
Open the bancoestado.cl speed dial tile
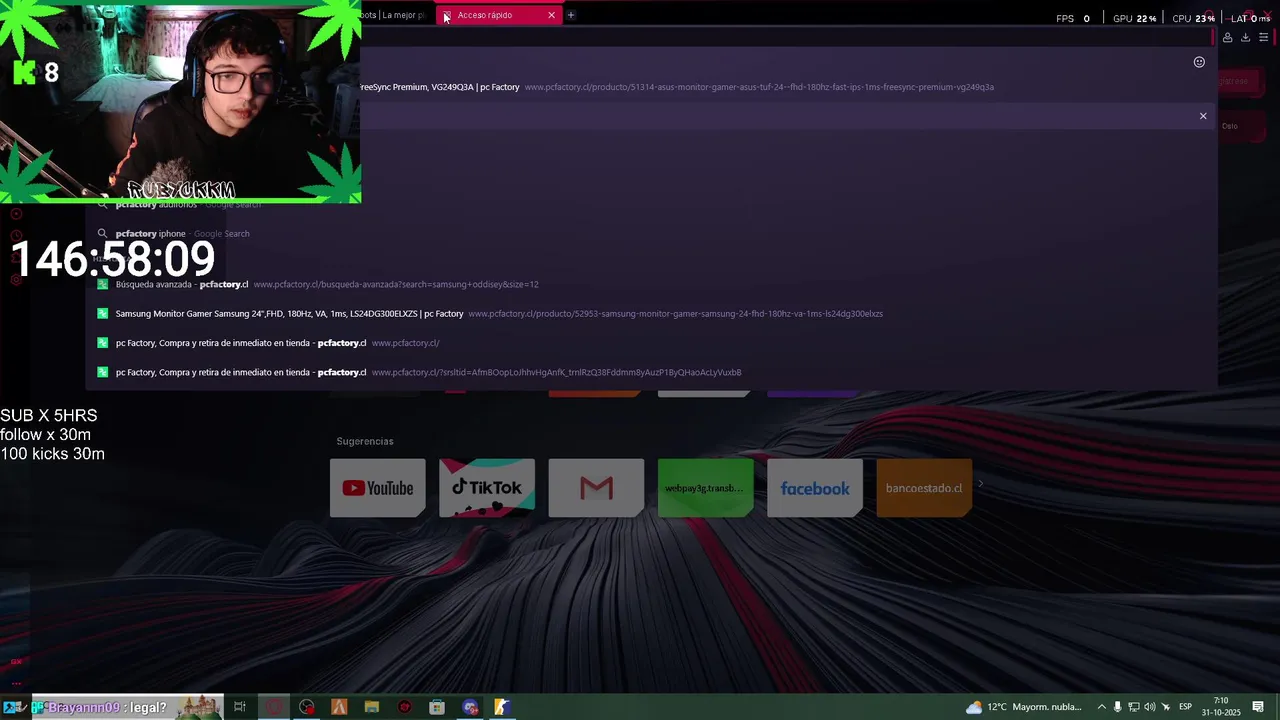pyautogui.click(x=924, y=488)
